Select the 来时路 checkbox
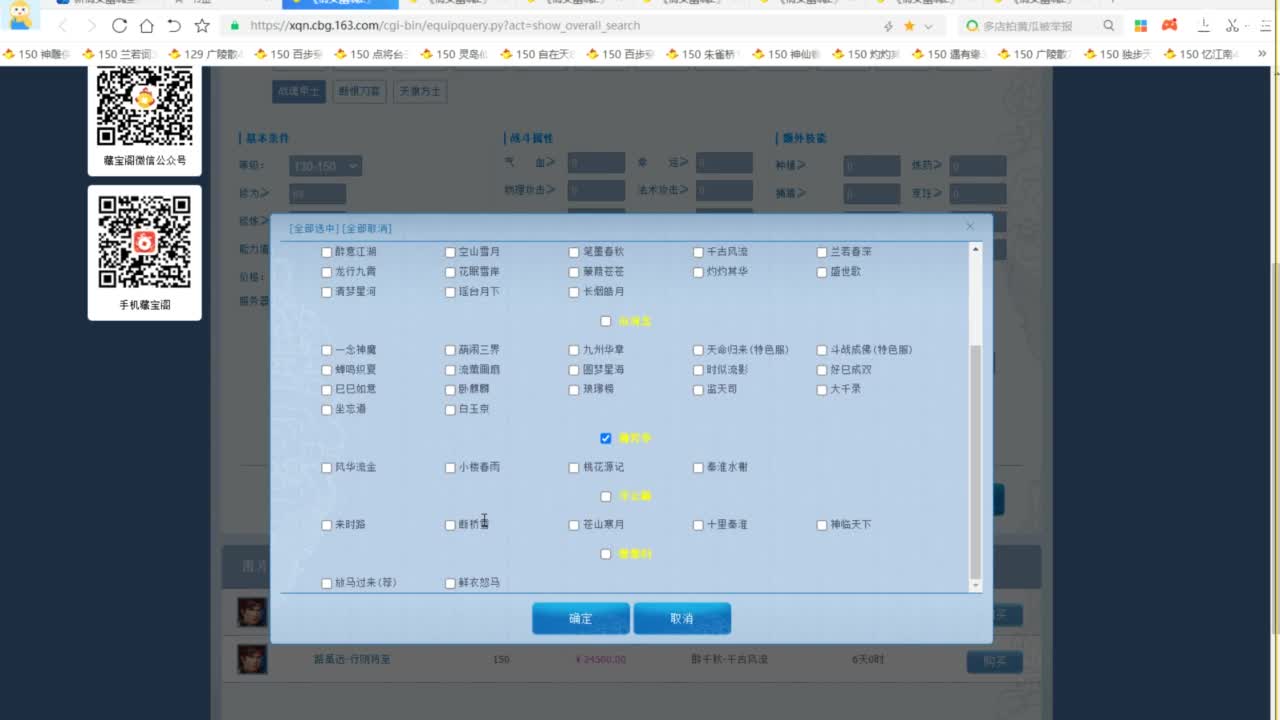This screenshot has width=1280, height=720. point(327,525)
